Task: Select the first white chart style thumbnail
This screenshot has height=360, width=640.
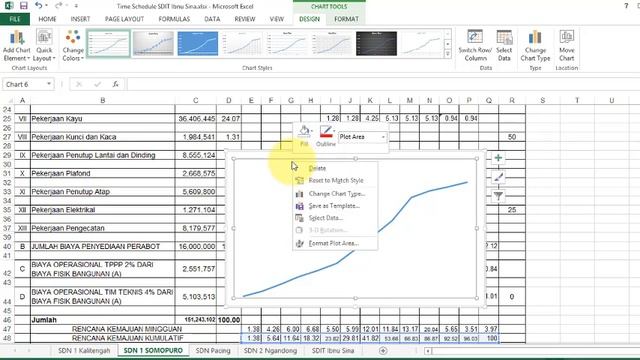Action: tap(108, 43)
